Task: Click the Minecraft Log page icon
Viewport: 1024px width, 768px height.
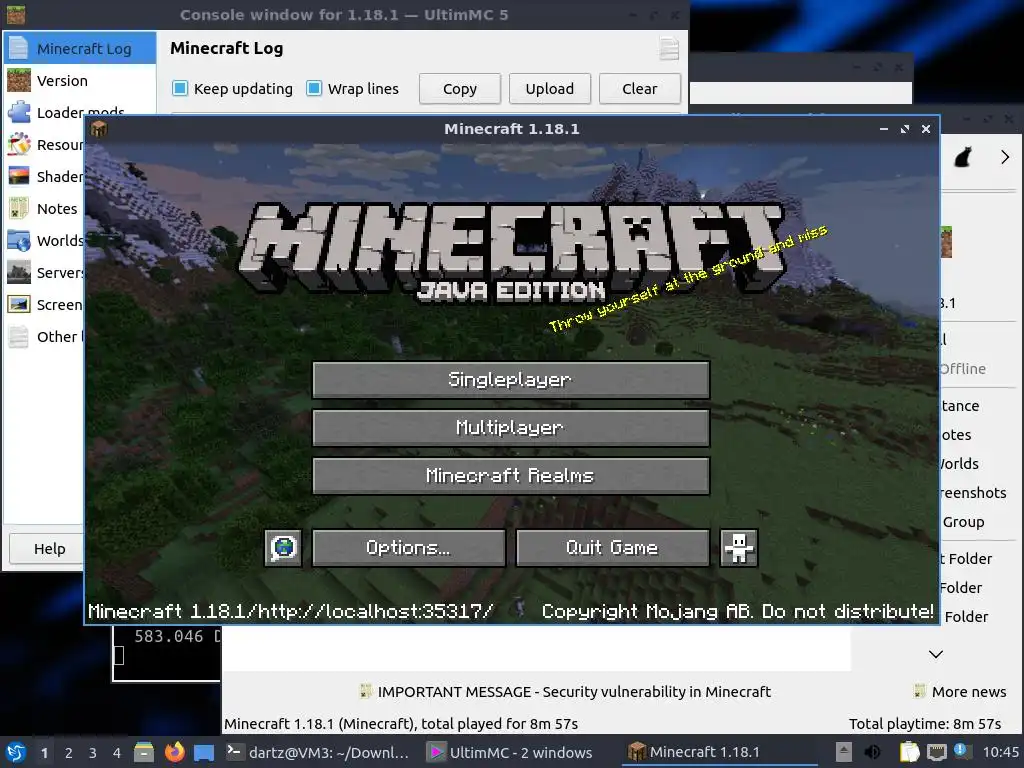Action: click(19, 48)
